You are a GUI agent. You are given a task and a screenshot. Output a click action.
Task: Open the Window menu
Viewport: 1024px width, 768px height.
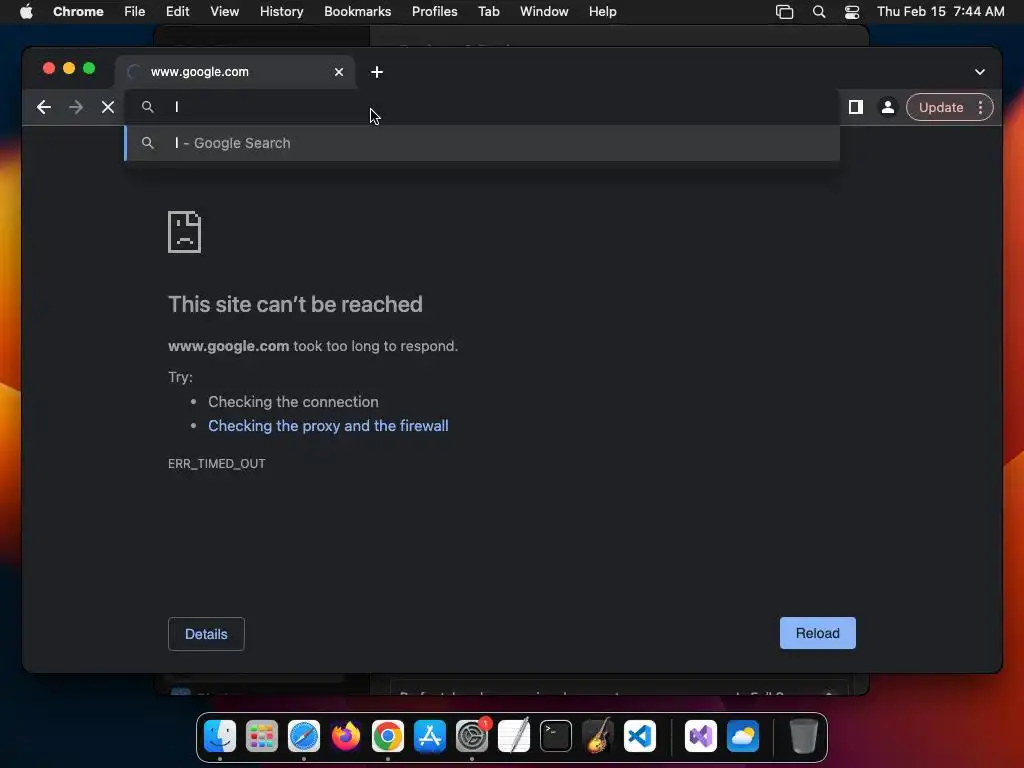click(x=544, y=12)
